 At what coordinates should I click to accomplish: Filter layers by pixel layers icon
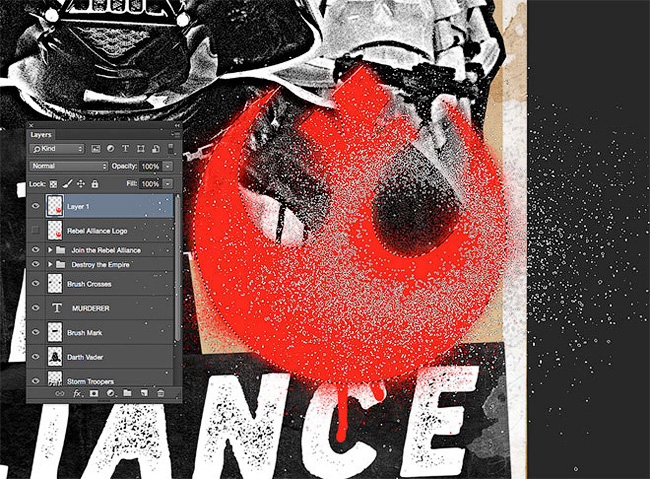point(95,148)
